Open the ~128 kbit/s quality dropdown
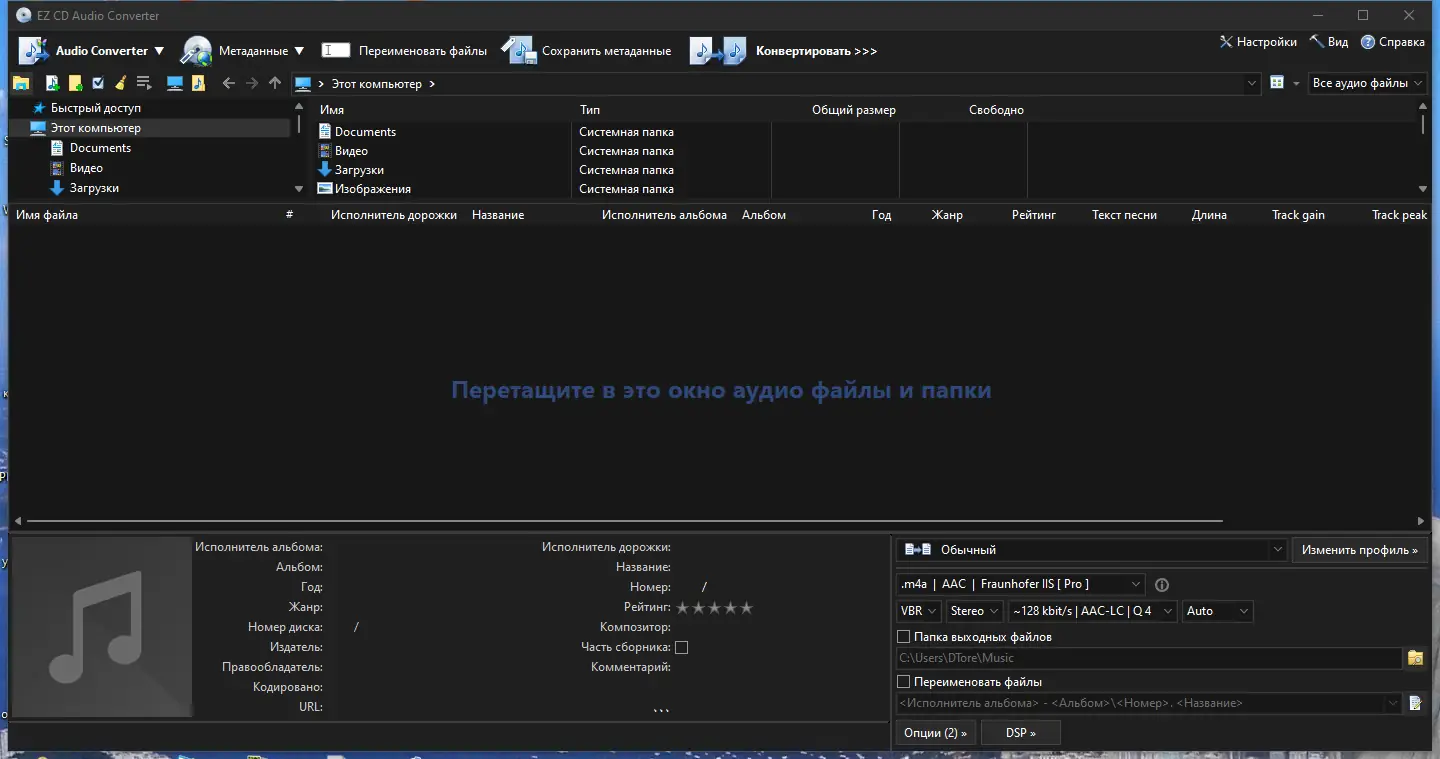The height and width of the screenshot is (759, 1440). (1092, 611)
